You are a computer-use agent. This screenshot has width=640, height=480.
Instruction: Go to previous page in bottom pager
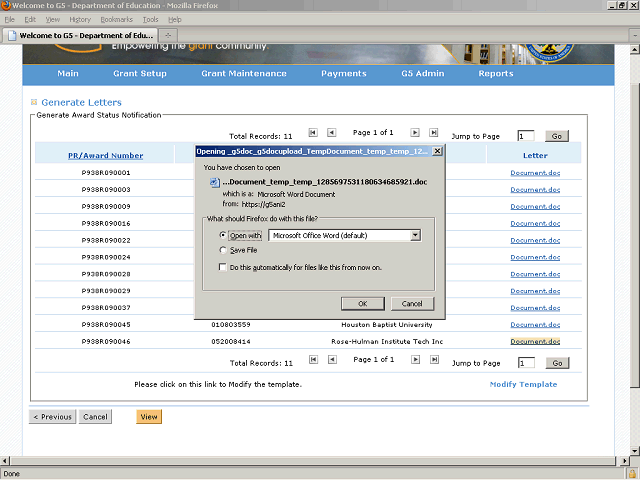click(x=332, y=360)
